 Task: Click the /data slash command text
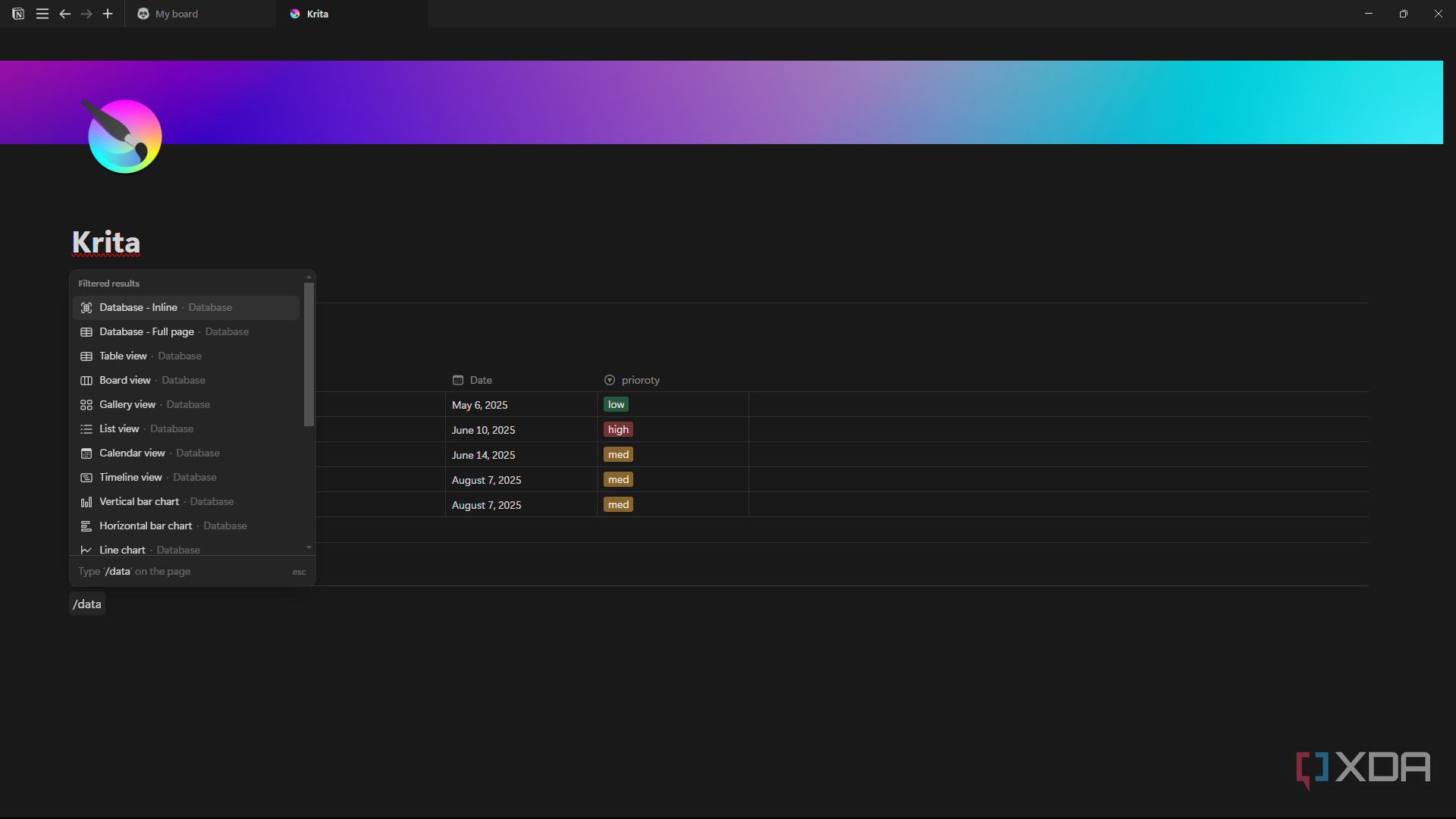pos(87,604)
